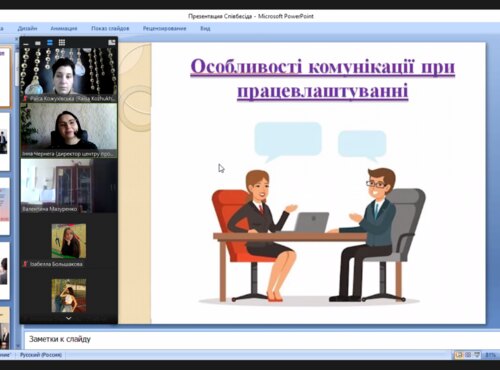Viewport: 500px width, 370px height.
Task: Click Ізабелла Большакова's profile picture
Action: 69,241
